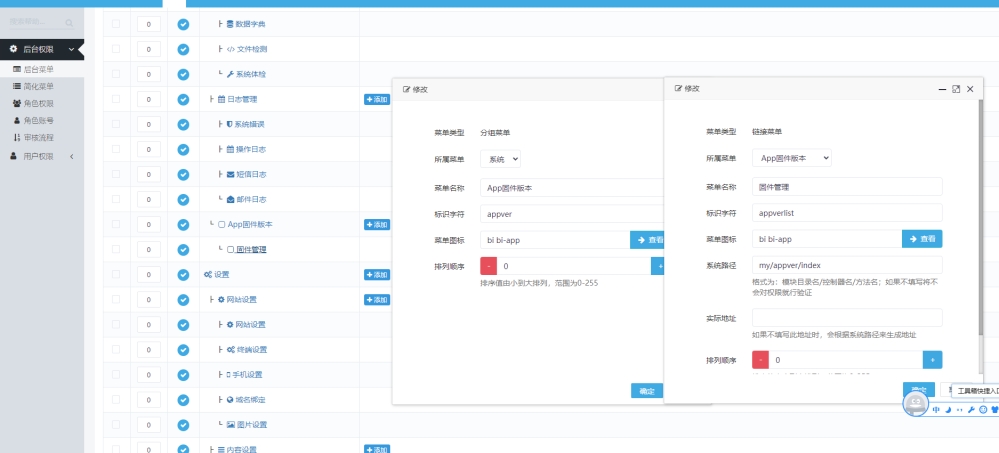
Task: Click the database icon beside 数据字典
Action: [230, 24]
